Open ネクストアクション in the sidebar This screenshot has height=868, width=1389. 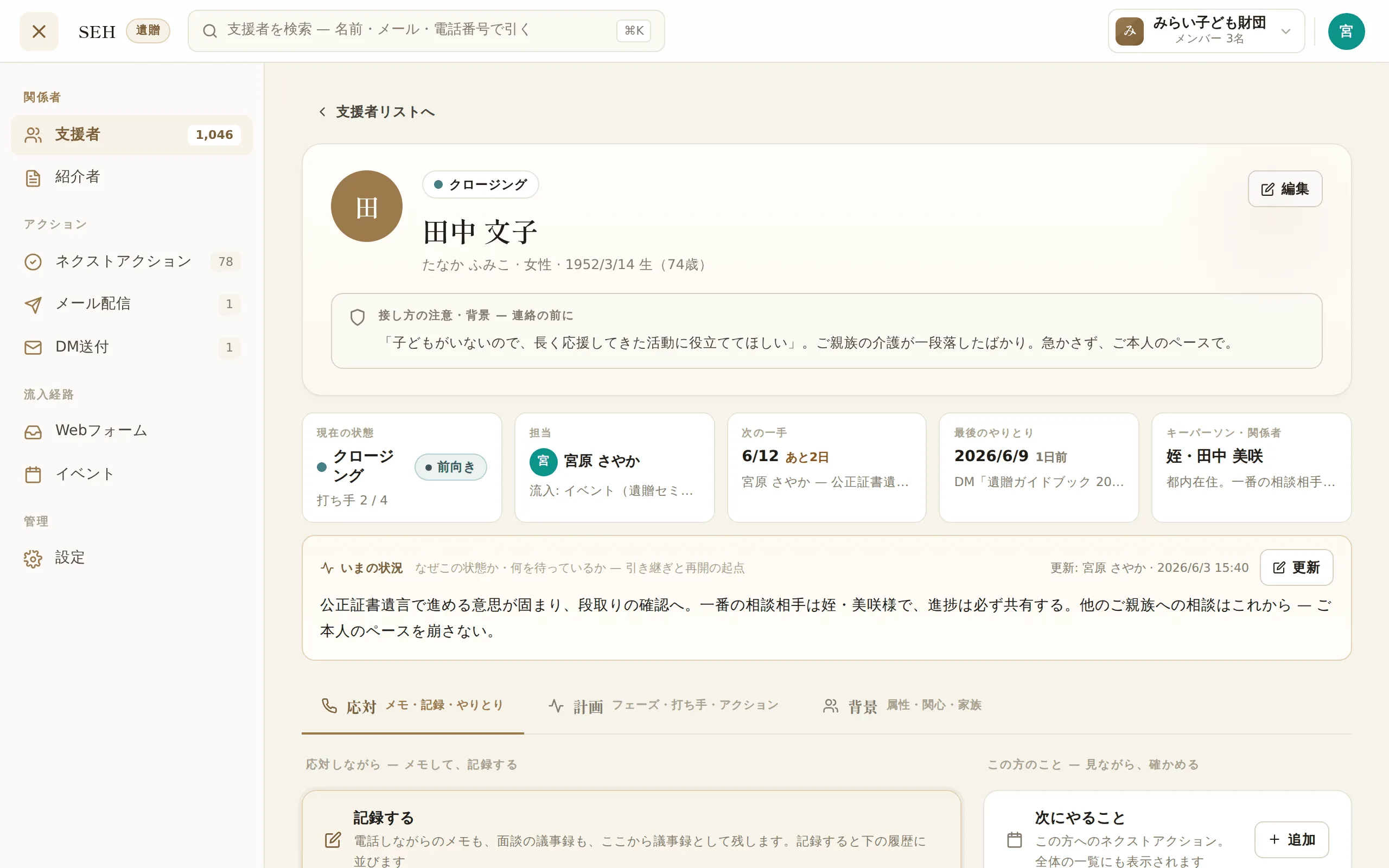pos(131,262)
